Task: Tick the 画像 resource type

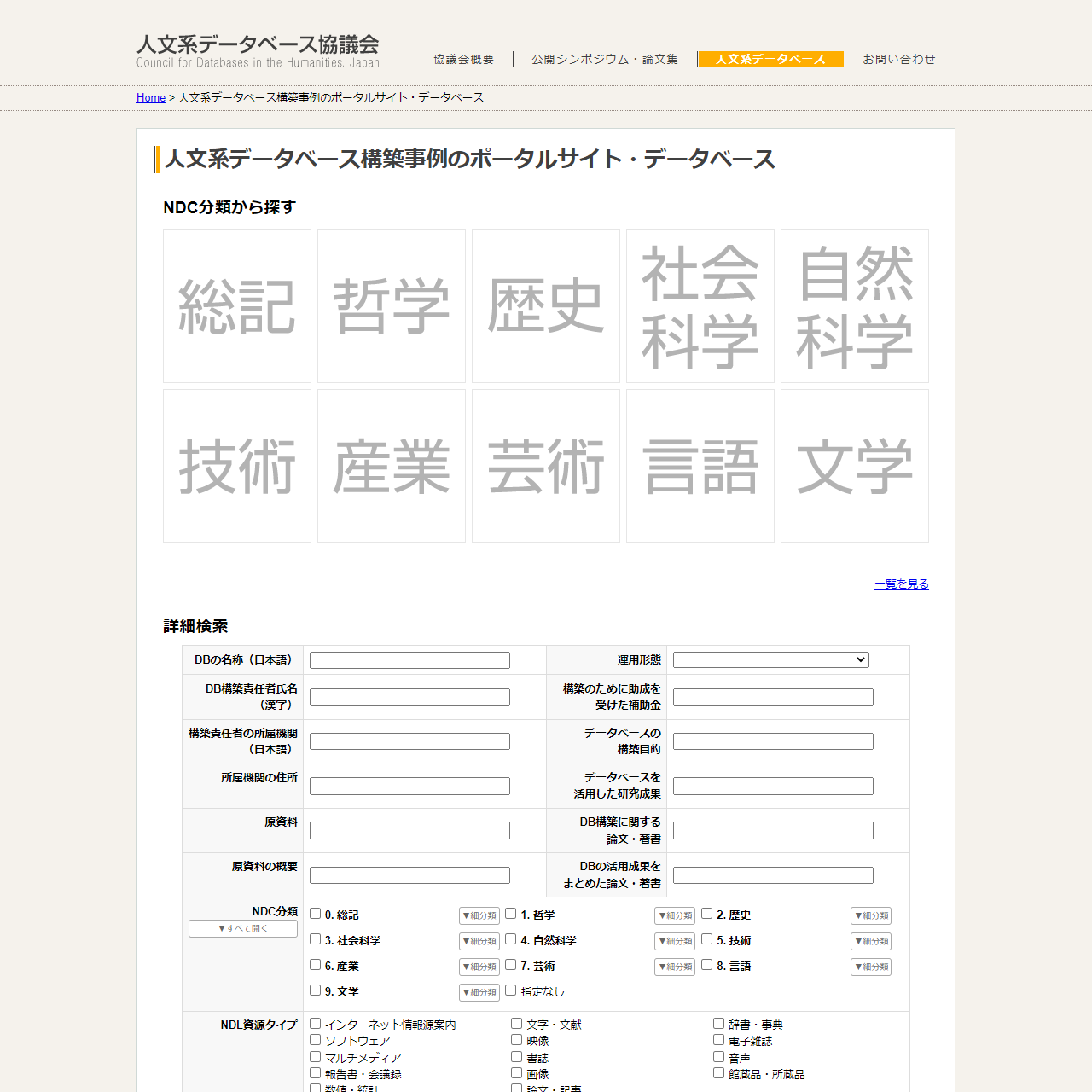Action: (517, 1073)
